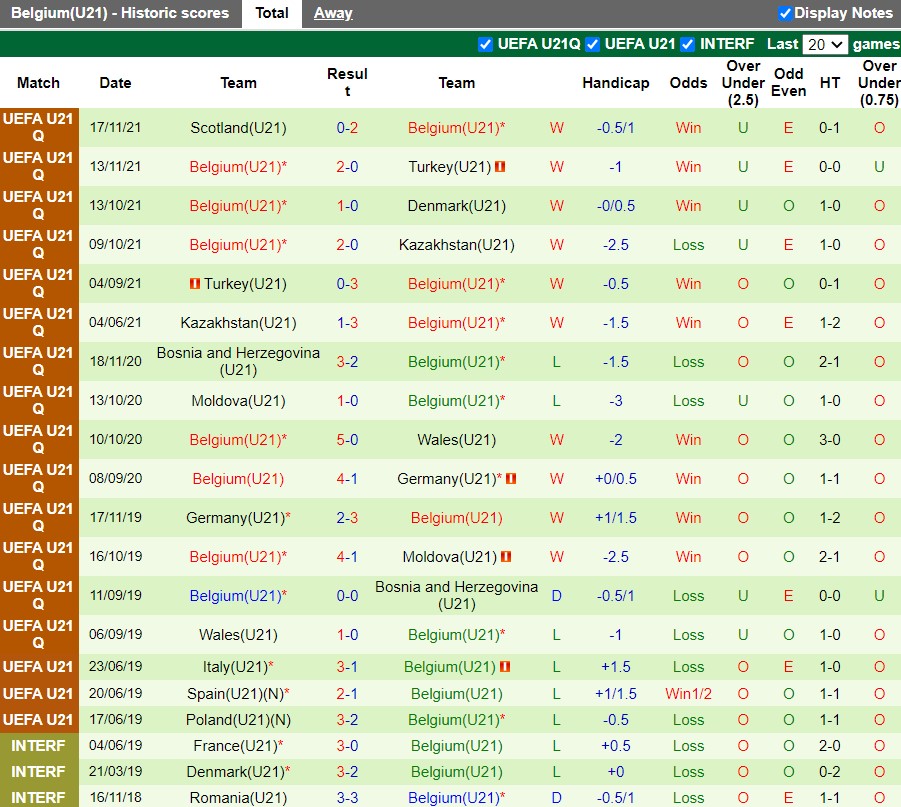901x807 pixels.
Task: Click the Win1/2 odds in Spain(U21) row
Action: click(x=688, y=694)
